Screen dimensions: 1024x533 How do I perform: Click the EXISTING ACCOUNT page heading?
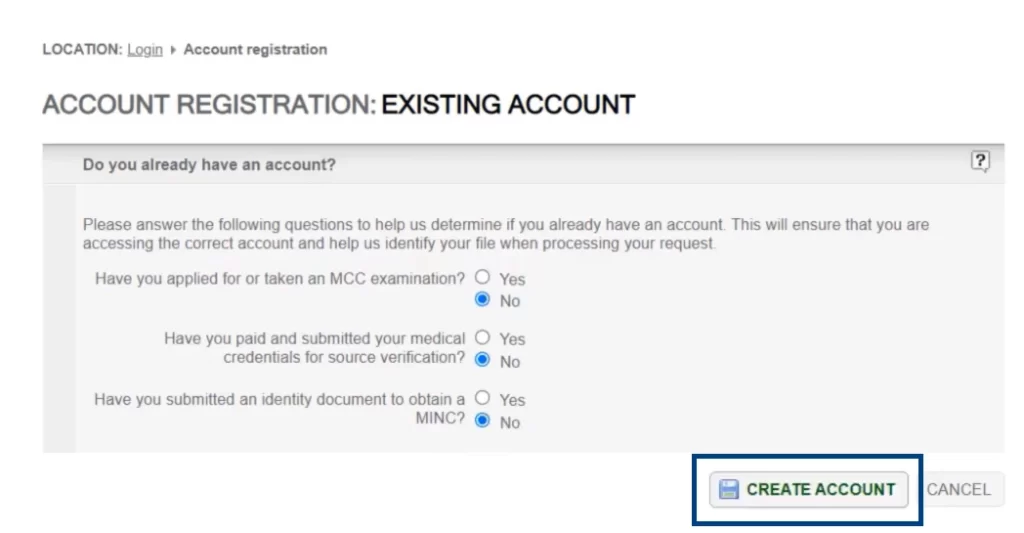(508, 105)
